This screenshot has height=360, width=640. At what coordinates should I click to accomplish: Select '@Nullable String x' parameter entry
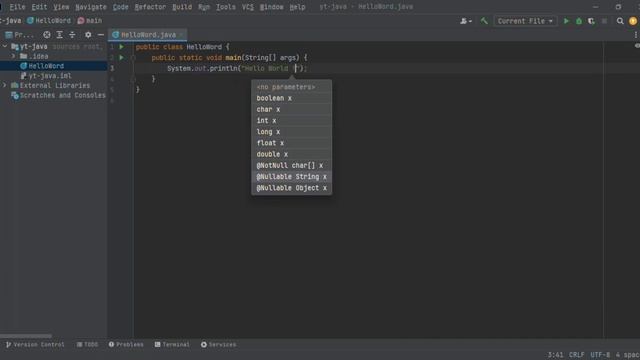(x=291, y=177)
